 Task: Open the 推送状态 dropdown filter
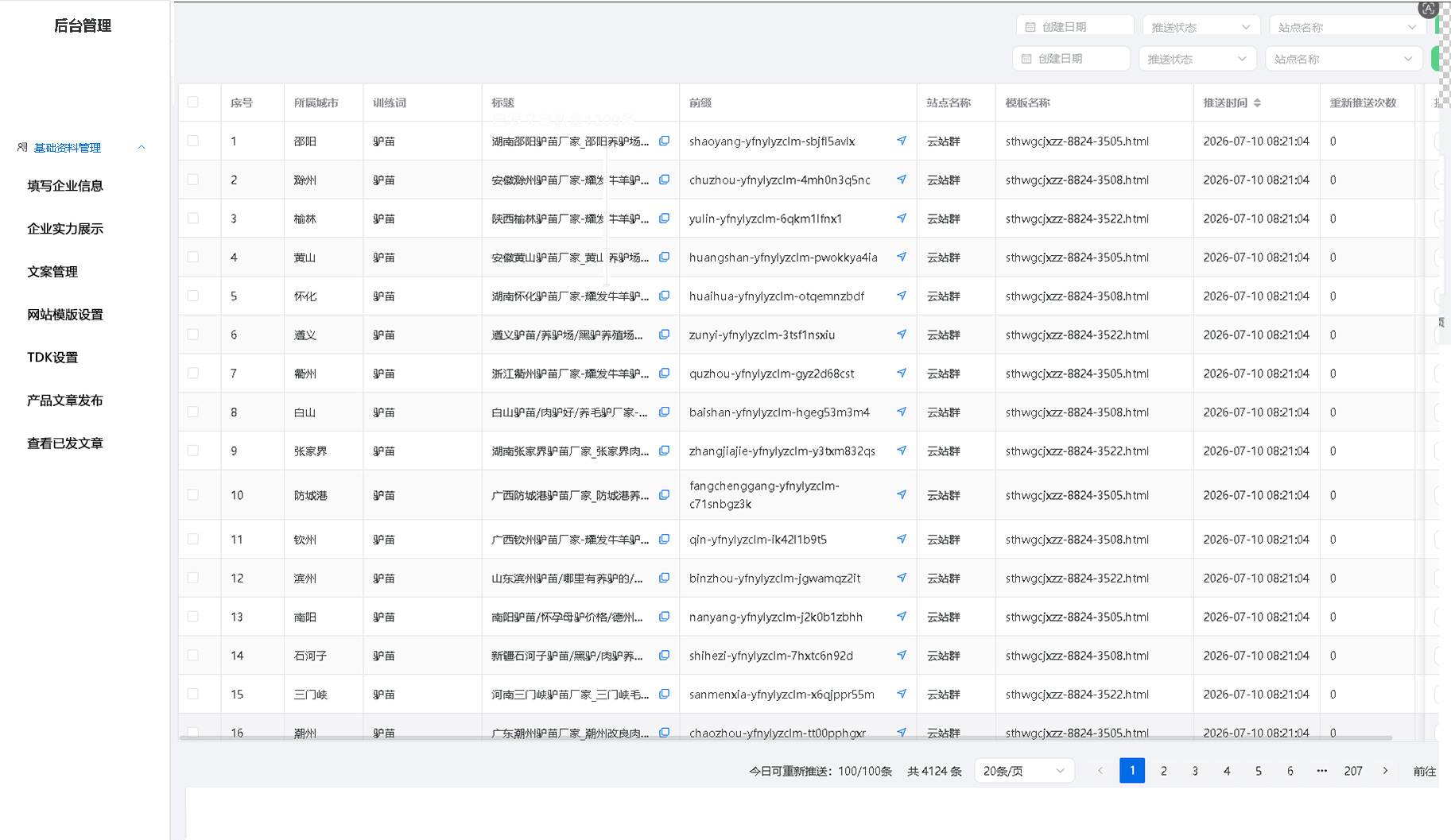[x=1197, y=59]
